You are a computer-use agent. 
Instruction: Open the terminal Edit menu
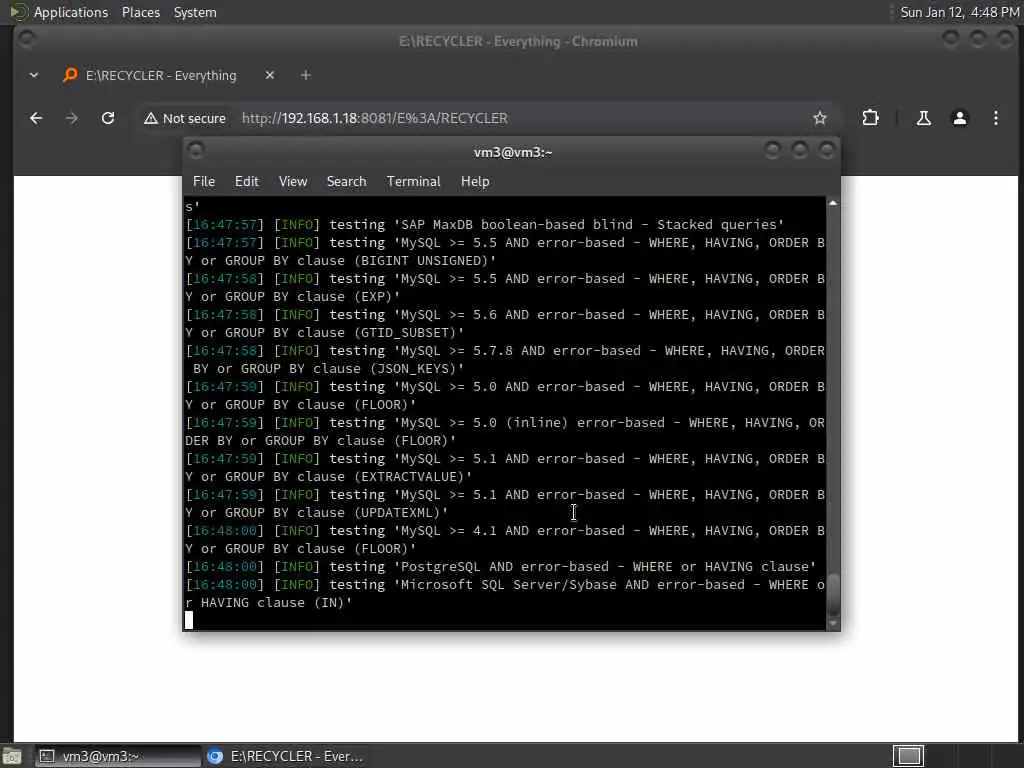246,182
